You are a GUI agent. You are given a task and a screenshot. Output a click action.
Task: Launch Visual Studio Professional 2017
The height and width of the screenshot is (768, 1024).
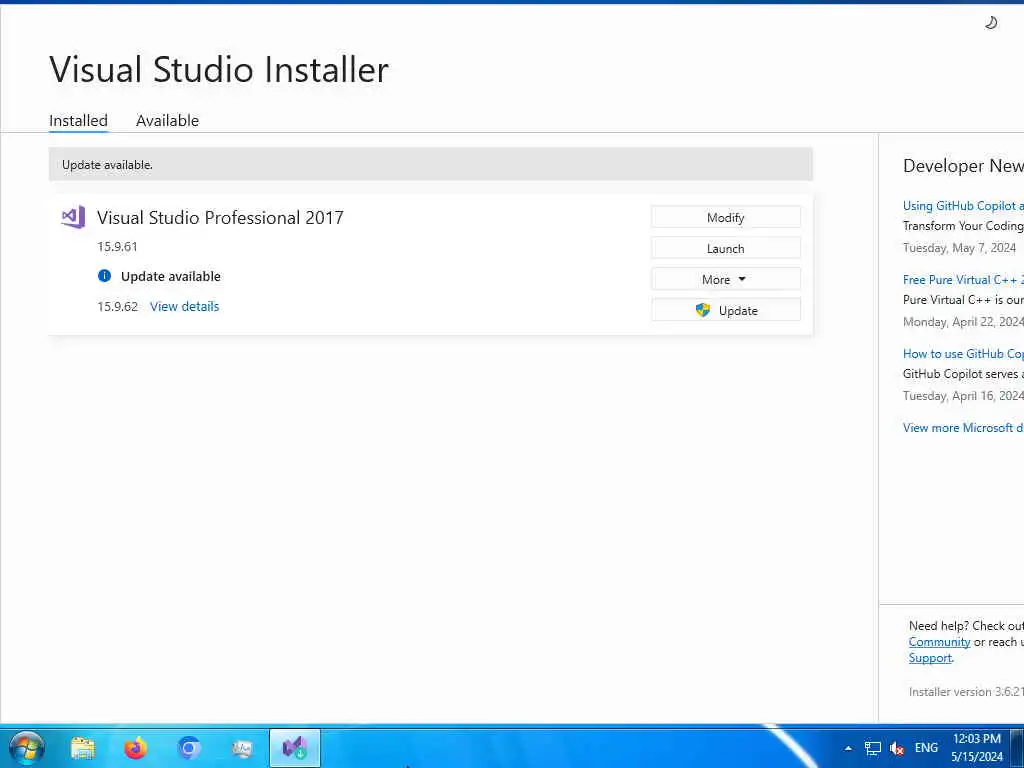[x=726, y=248]
